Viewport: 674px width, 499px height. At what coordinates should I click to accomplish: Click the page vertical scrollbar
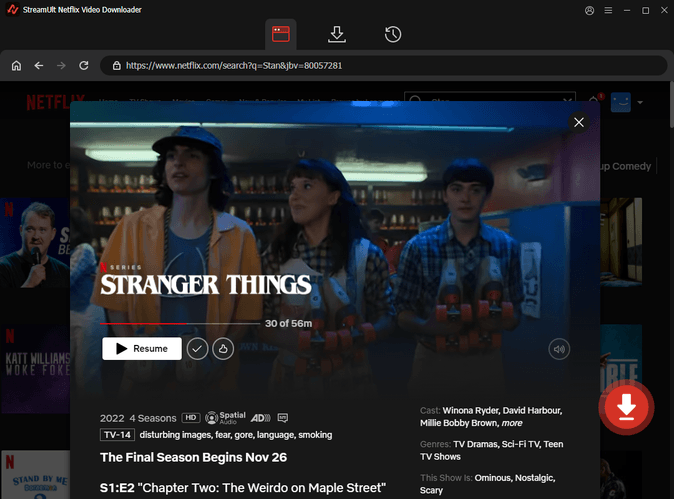671,105
